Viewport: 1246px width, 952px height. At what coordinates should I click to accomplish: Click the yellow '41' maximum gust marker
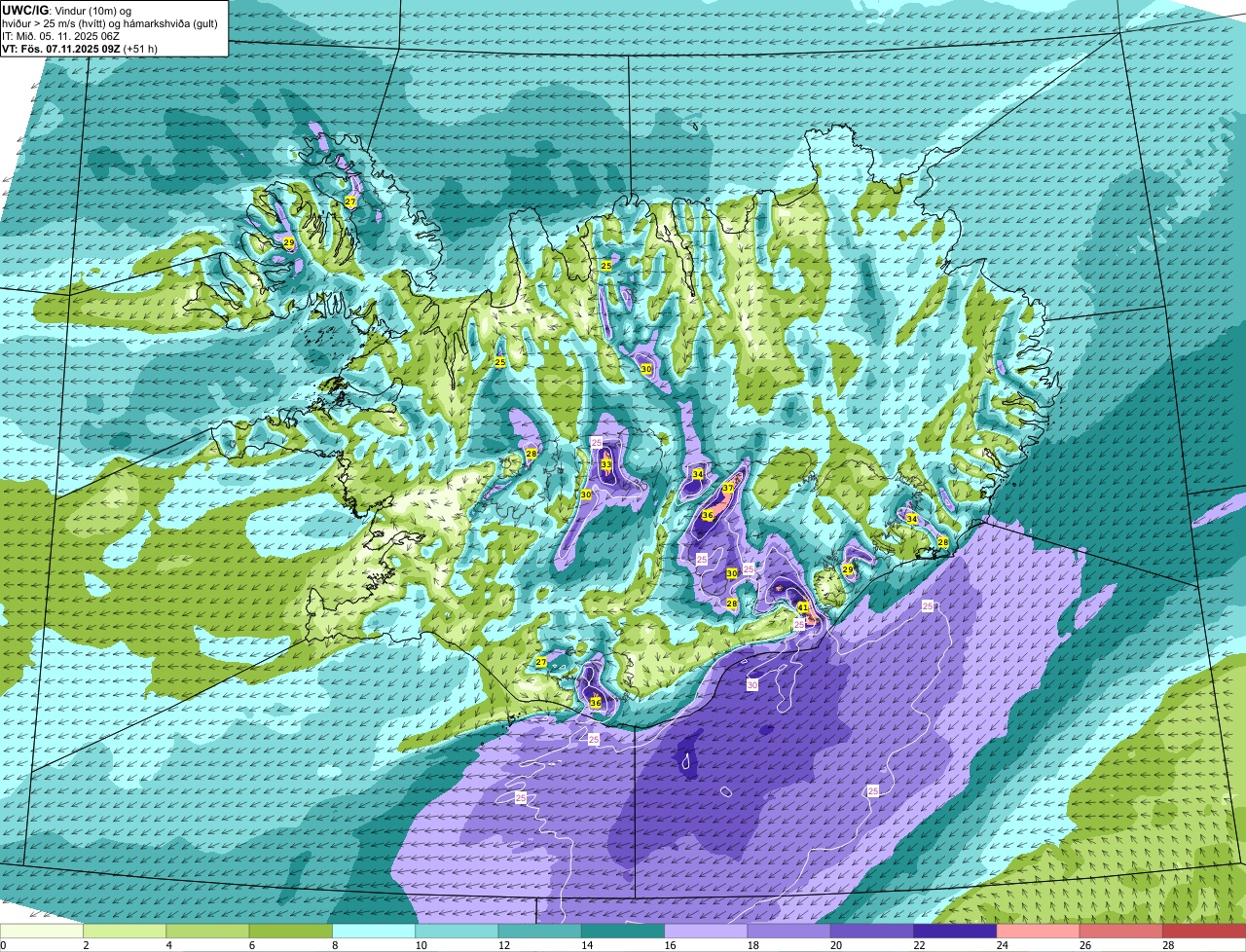(x=803, y=606)
